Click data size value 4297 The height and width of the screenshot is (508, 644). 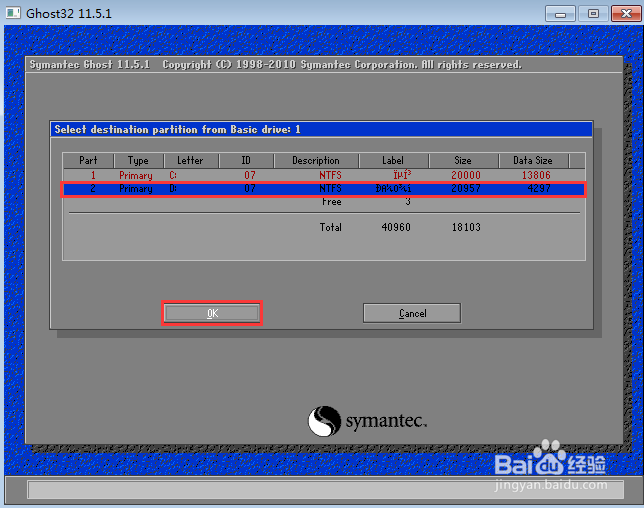(539, 188)
